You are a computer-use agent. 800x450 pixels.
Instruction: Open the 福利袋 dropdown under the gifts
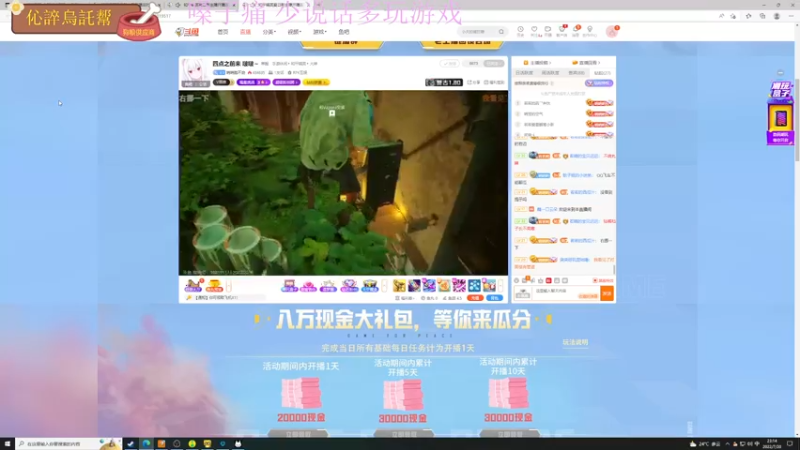[406, 298]
